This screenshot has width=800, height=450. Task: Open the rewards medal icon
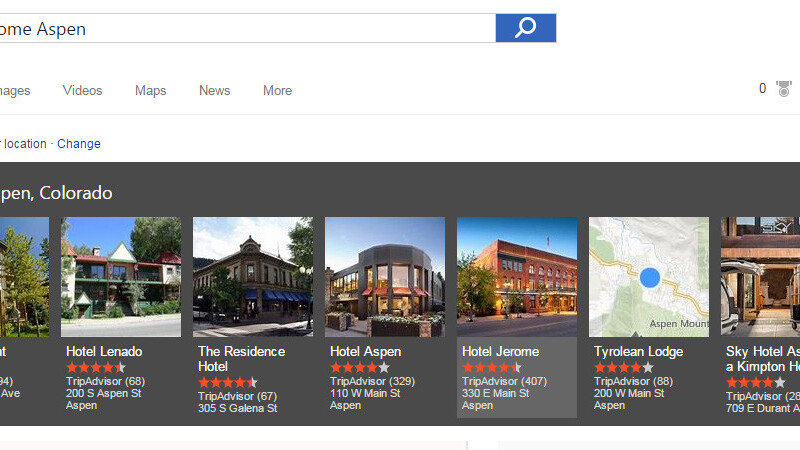coord(784,89)
